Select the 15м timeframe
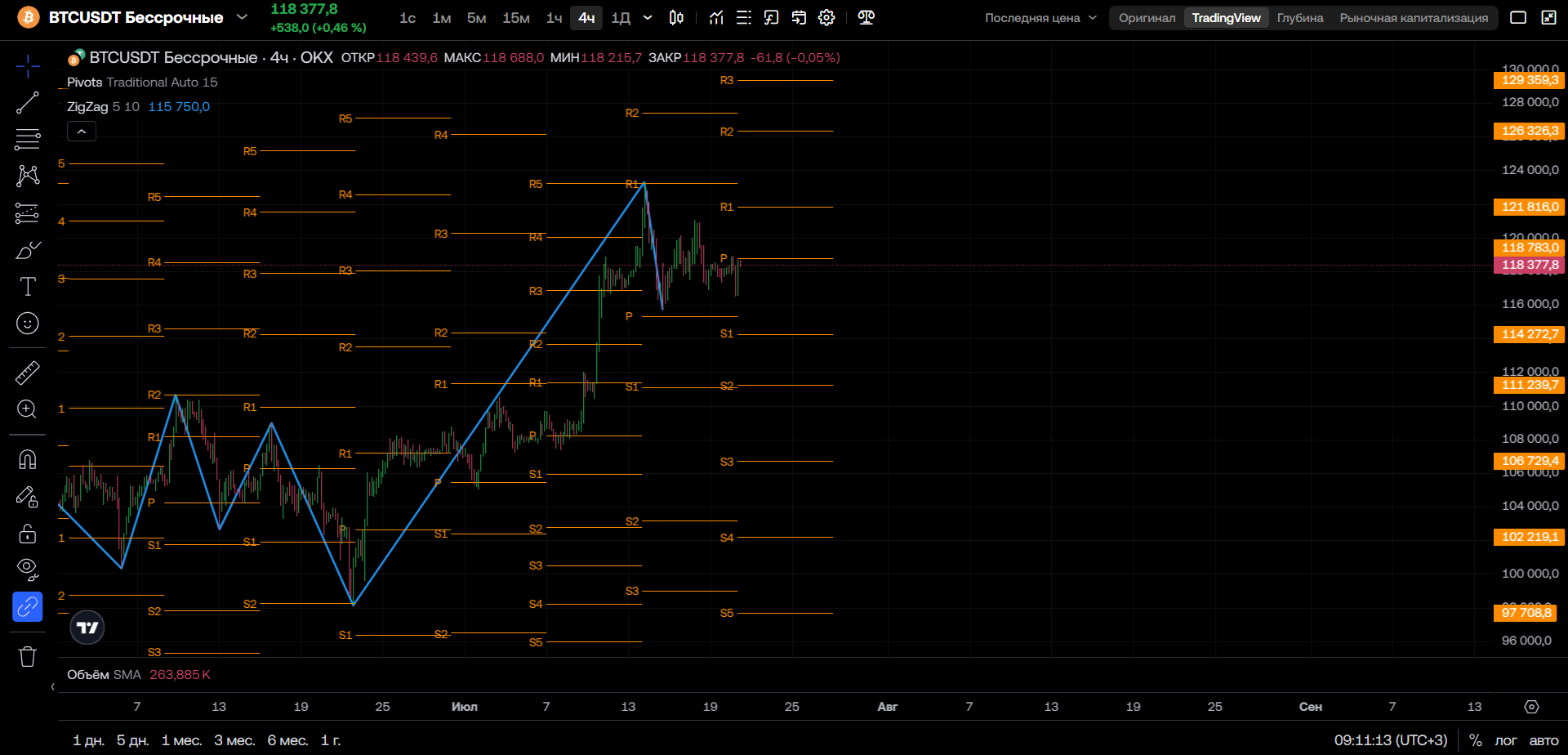The width and height of the screenshot is (1568, 755). tap(516, 17)
